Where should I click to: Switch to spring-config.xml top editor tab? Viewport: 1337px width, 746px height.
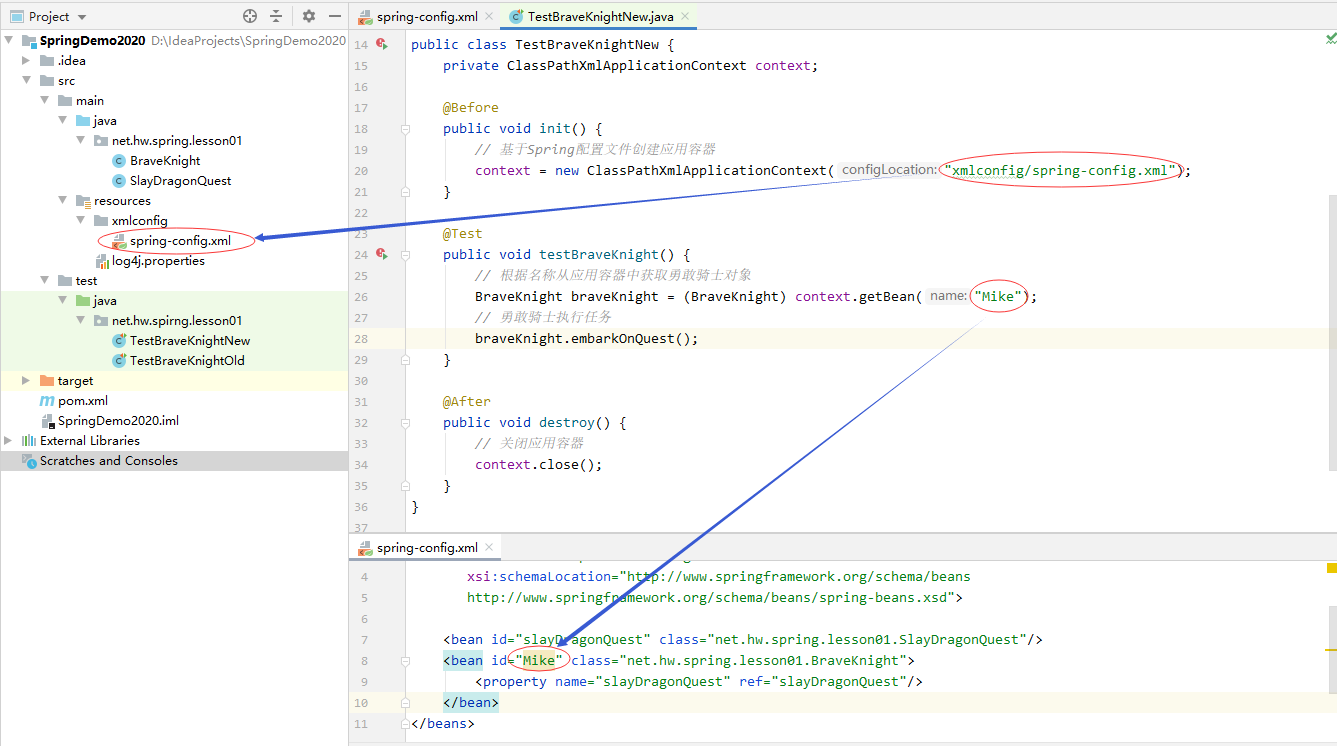click(427, 17)
